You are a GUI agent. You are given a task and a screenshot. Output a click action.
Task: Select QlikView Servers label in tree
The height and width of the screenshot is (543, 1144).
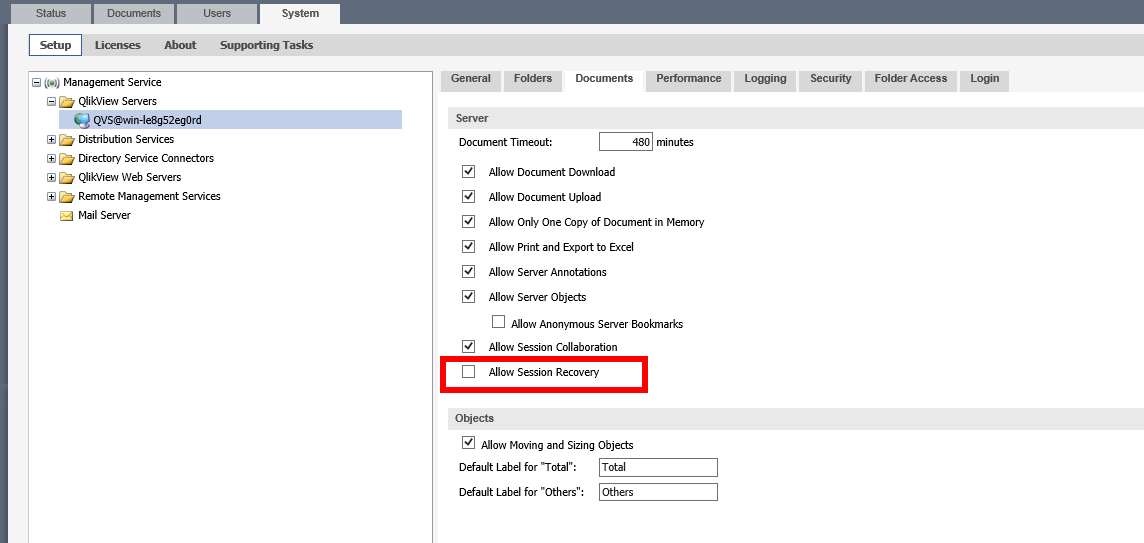117,101
